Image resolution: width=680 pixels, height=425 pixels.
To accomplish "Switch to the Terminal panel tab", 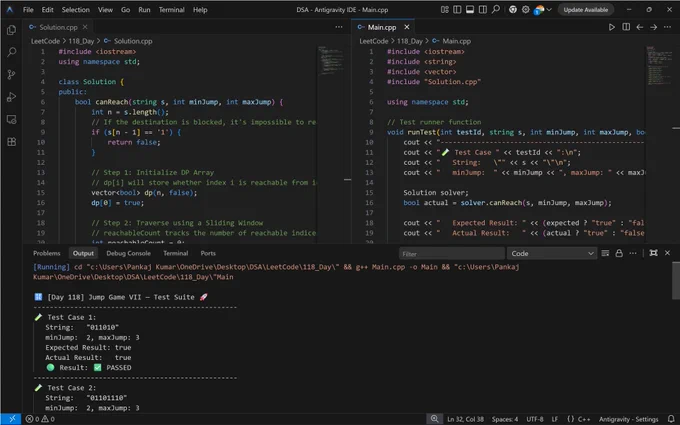I will click(x=176, y=253).
